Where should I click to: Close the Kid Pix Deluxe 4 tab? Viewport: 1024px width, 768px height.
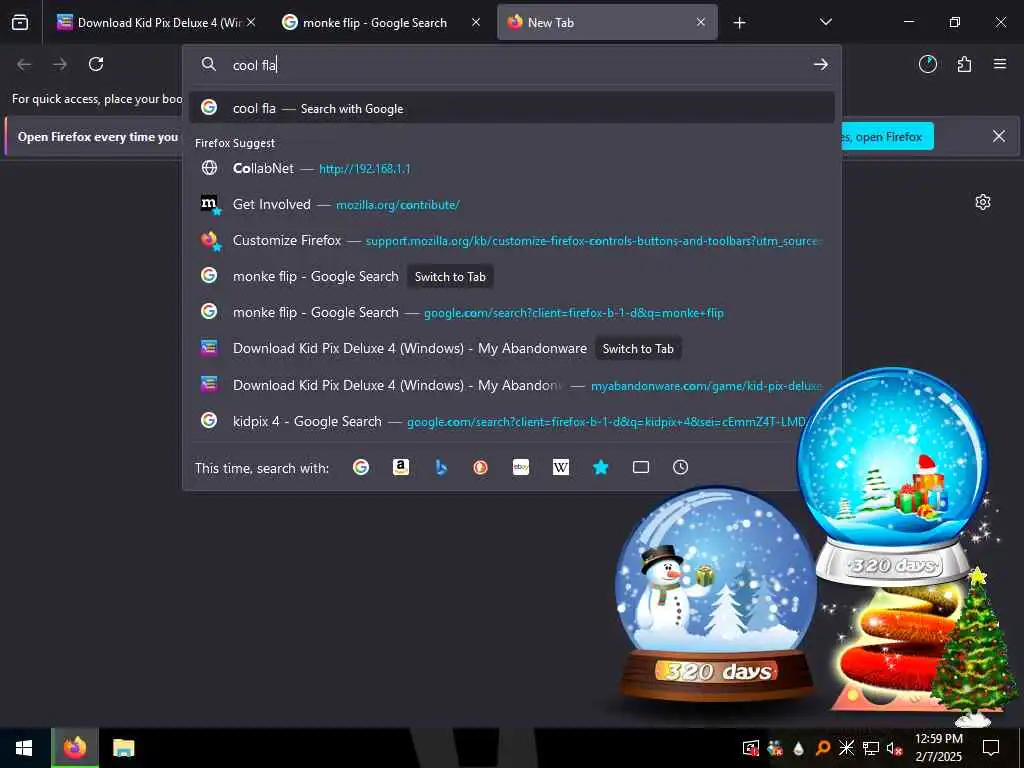(251, 22)
